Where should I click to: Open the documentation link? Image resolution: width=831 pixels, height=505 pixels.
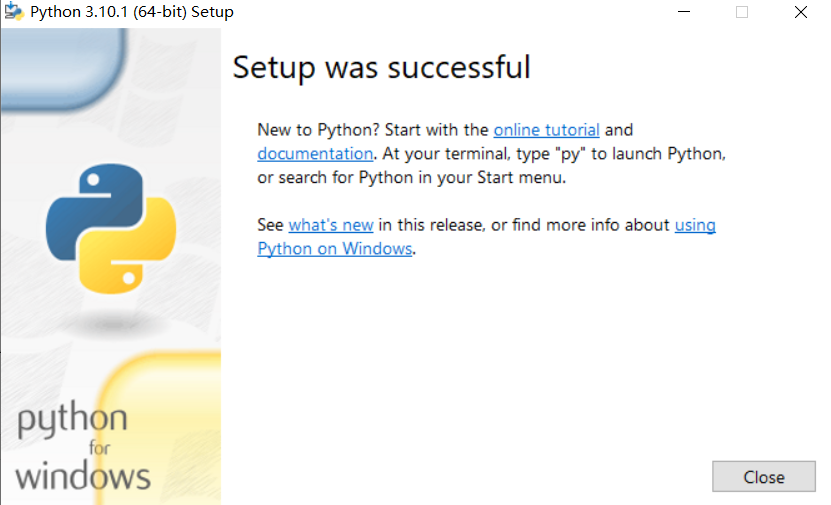[315, 154]
